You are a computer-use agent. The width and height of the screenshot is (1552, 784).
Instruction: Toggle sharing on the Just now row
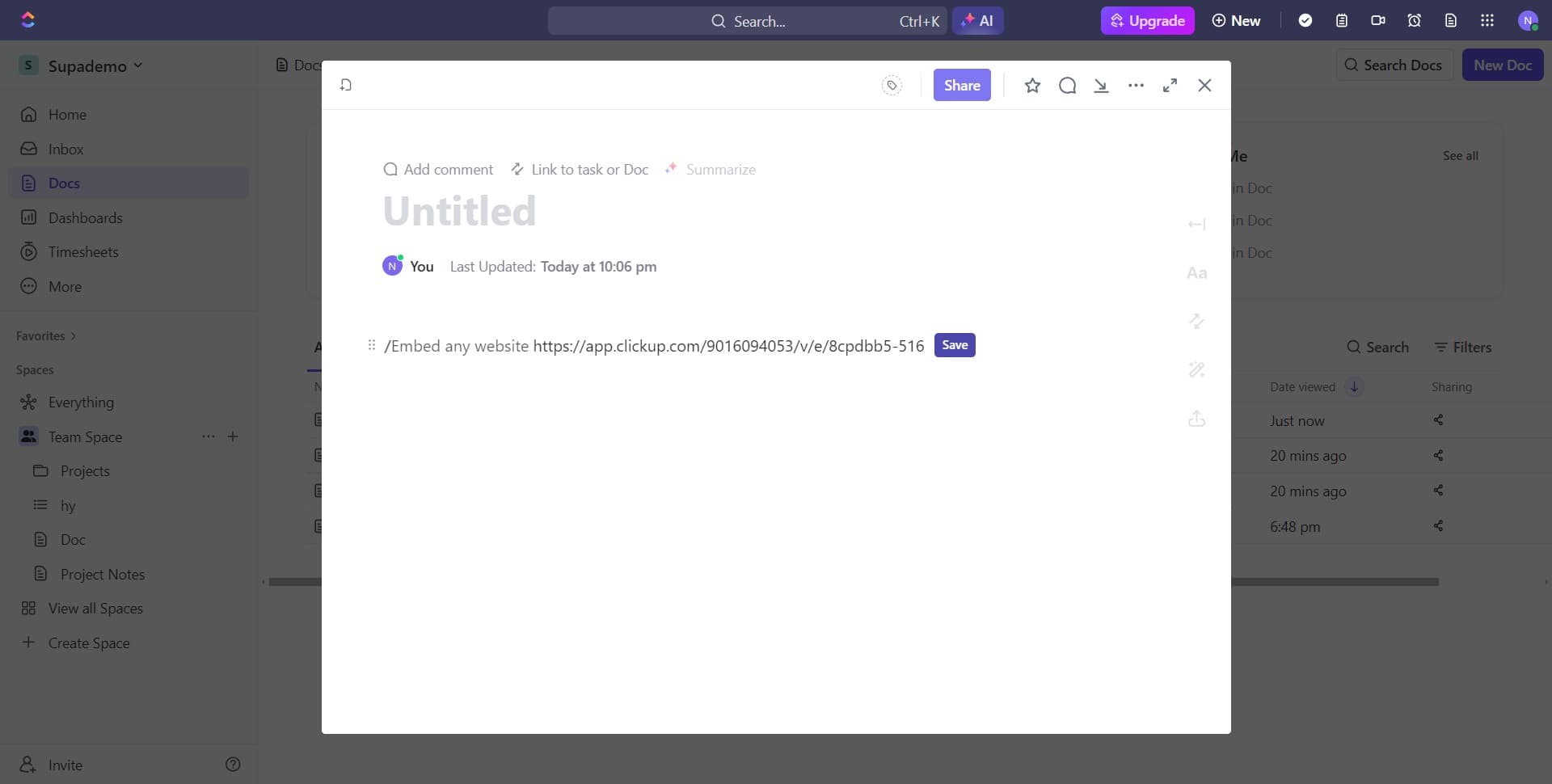click(1437, 419)
